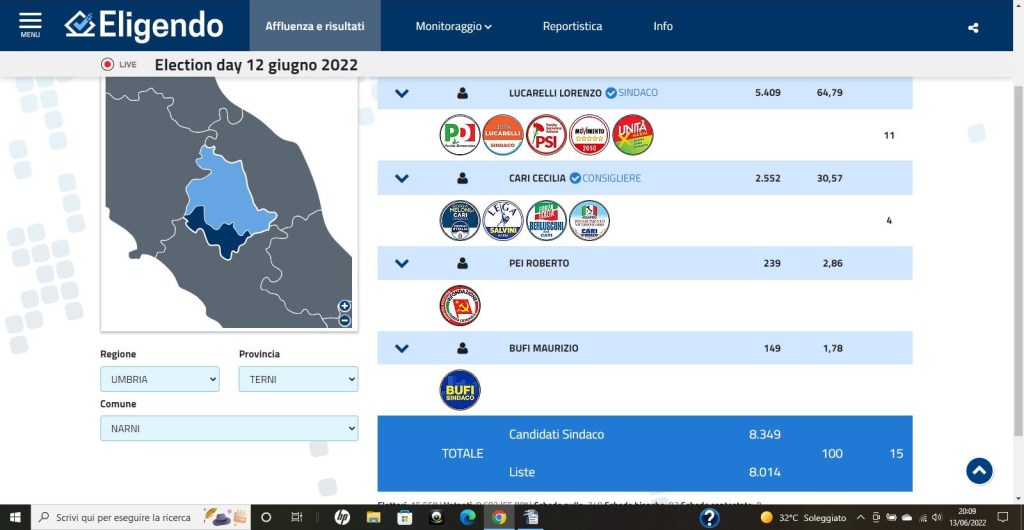Open the Provincia dropdown showing Terni

298,379
